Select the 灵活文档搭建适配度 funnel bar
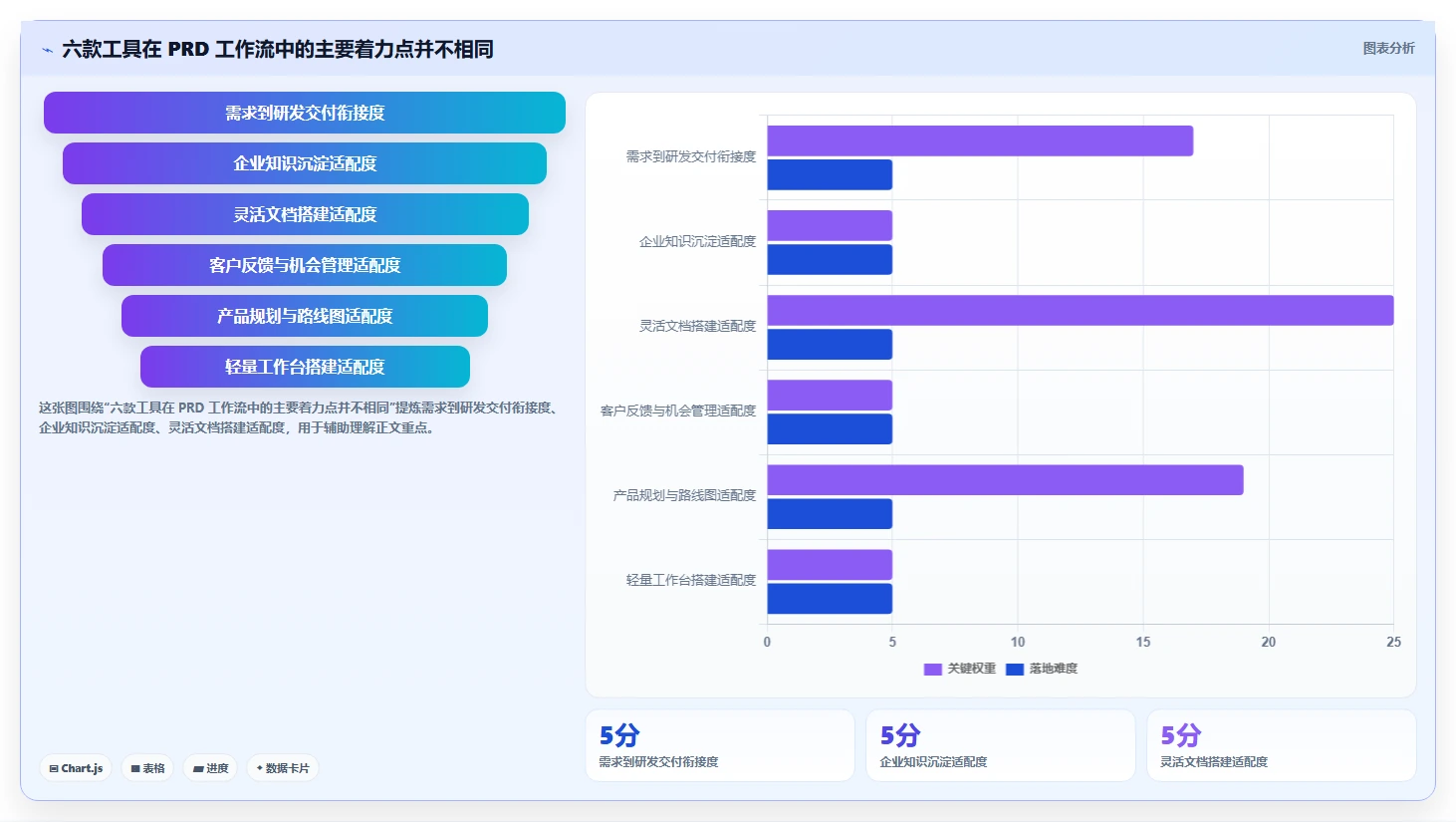This screenshot has width=1456, height=822. 305,214
